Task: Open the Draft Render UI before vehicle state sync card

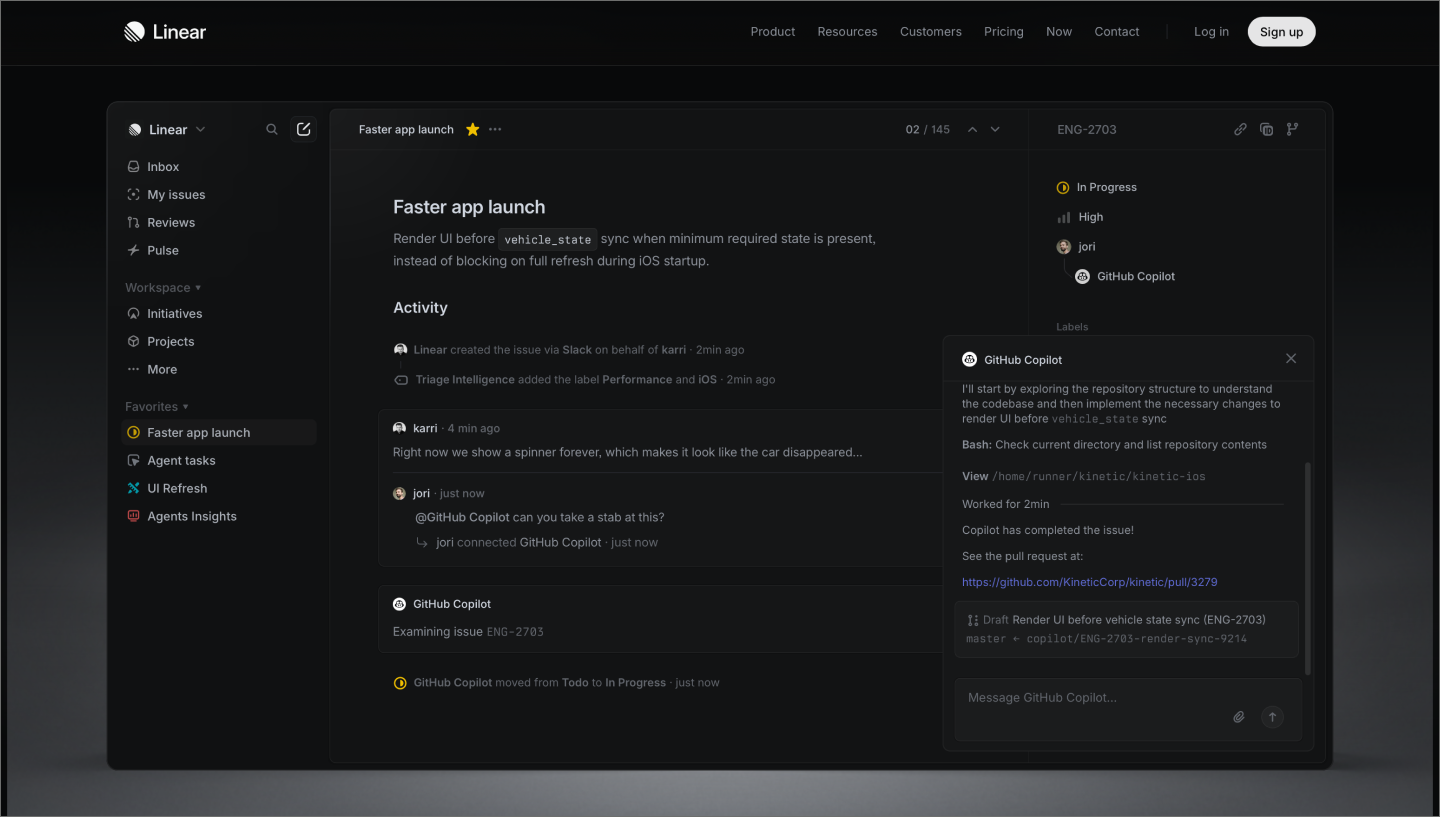Action: (x=1127, y=629)
